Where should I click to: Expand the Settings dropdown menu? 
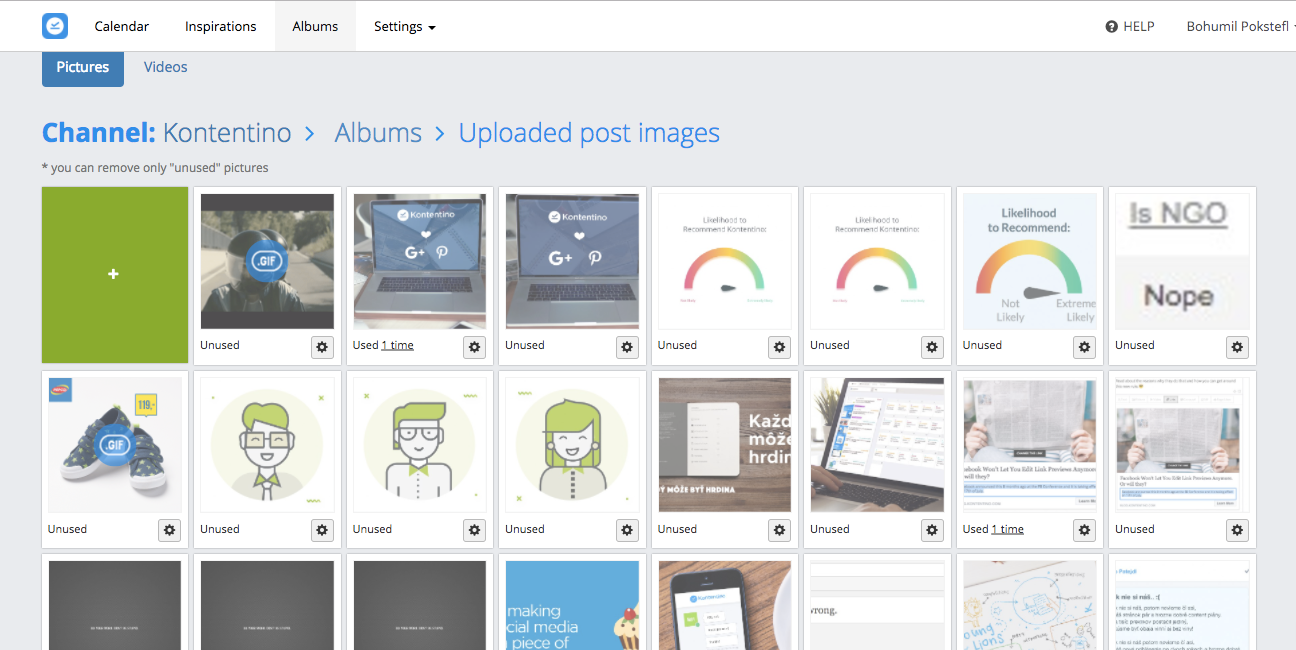tap(404, 27)
